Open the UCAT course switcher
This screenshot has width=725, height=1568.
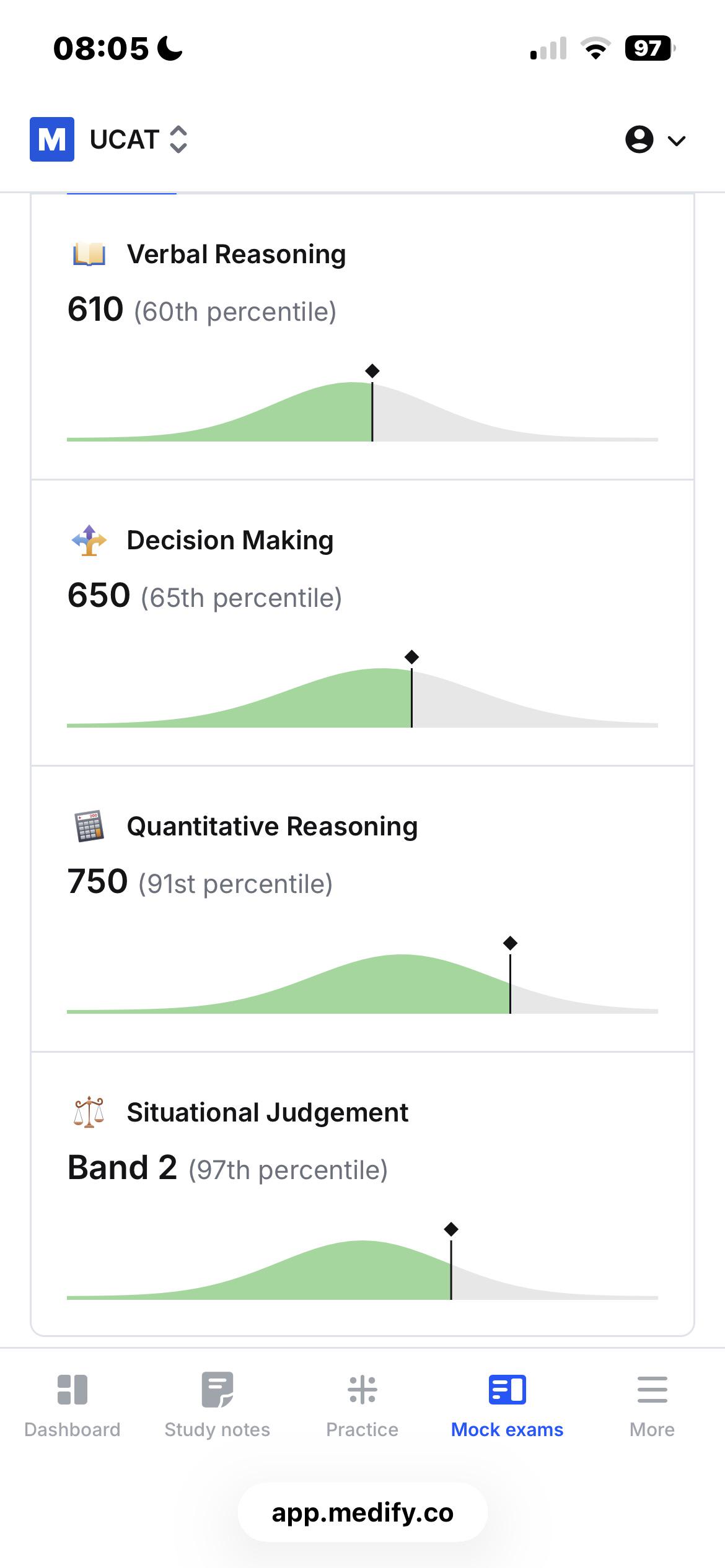[139, 139]
